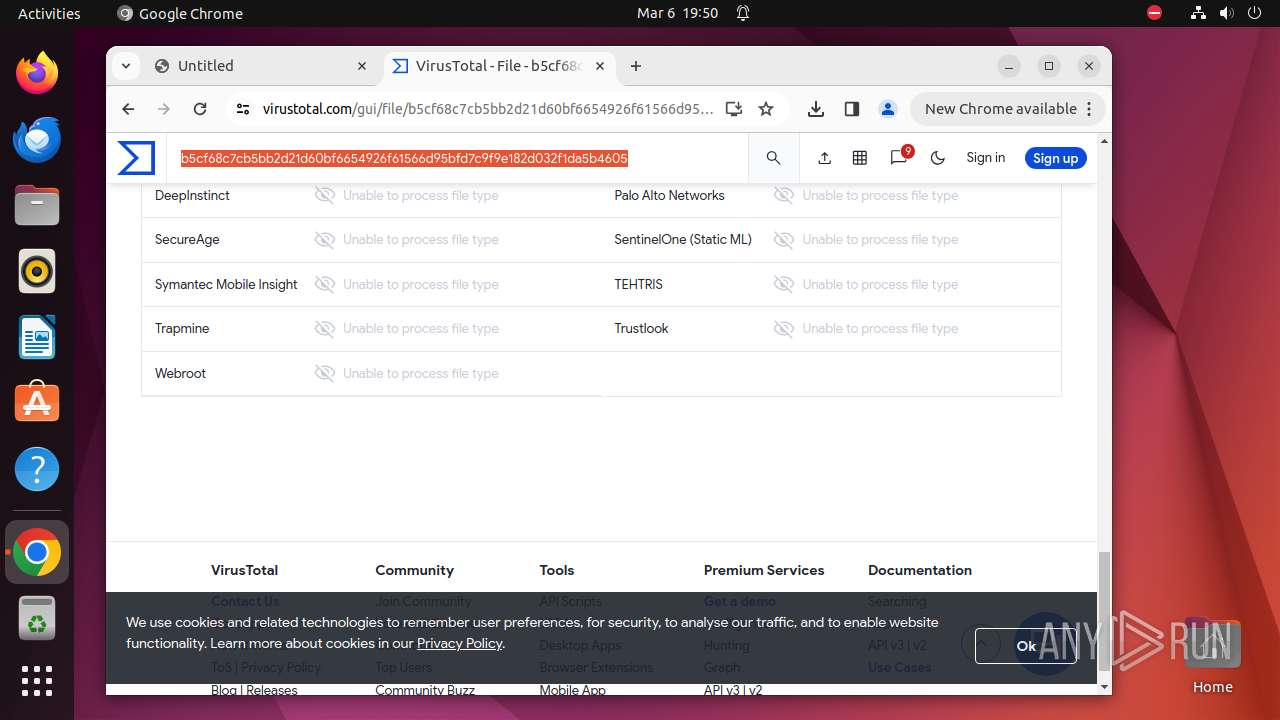1280x720 pixels.
Task: Click the search magnifier icon
Action: point(773,158)
